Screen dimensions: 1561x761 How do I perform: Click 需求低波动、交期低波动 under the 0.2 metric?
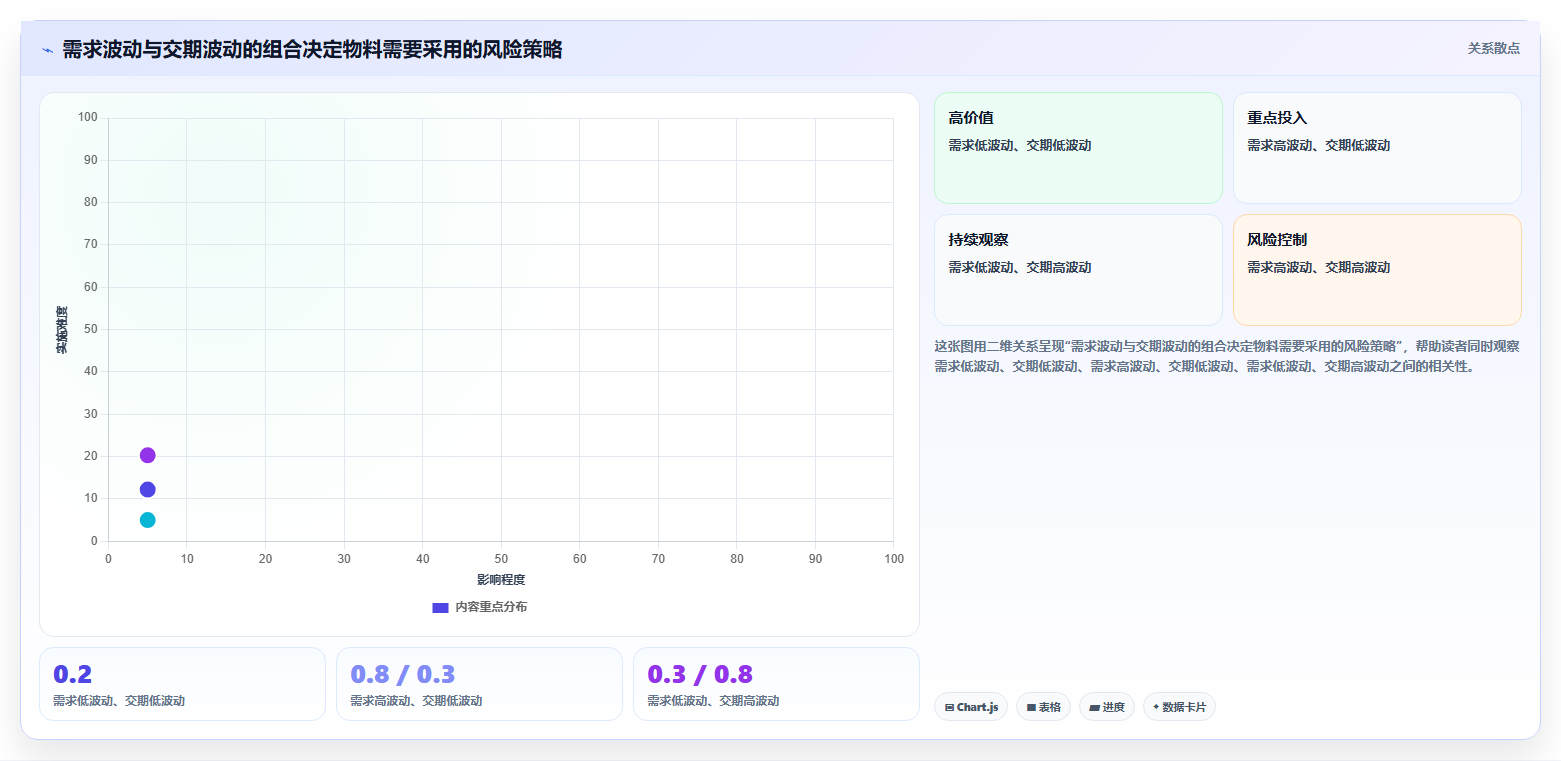[x=119, y=701]
